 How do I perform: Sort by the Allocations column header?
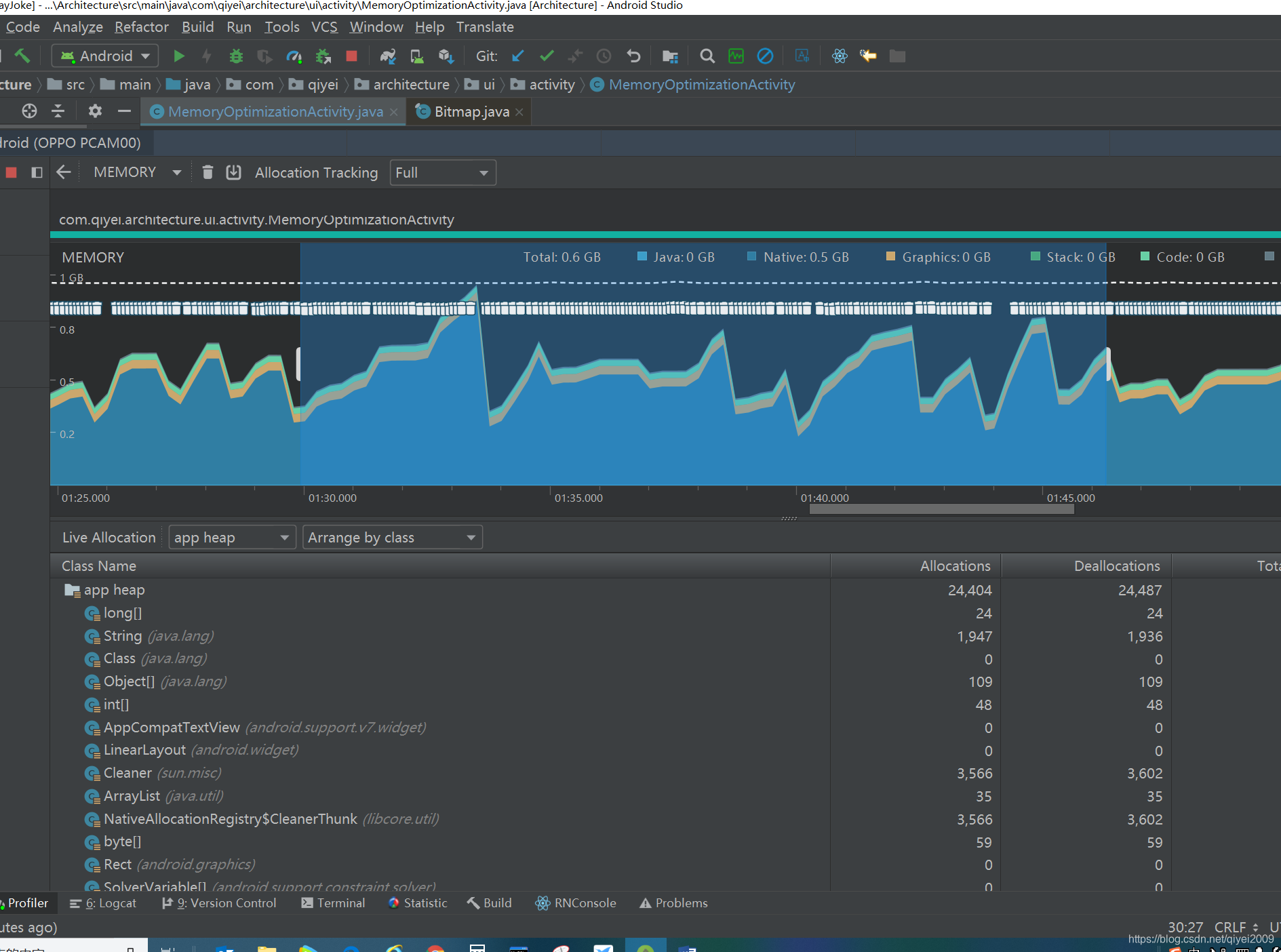[x=915, y=566]
